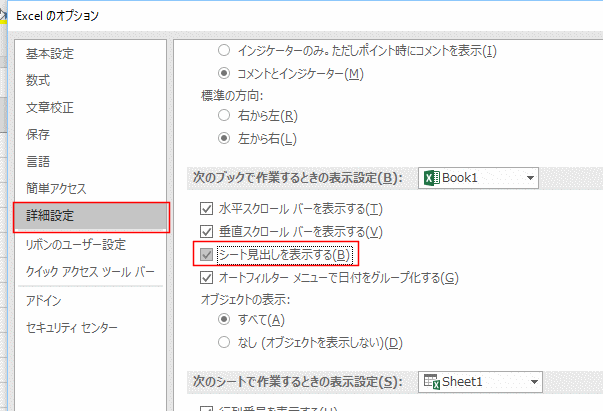Click the オブジェクトの表示 label

pos(245,299)
